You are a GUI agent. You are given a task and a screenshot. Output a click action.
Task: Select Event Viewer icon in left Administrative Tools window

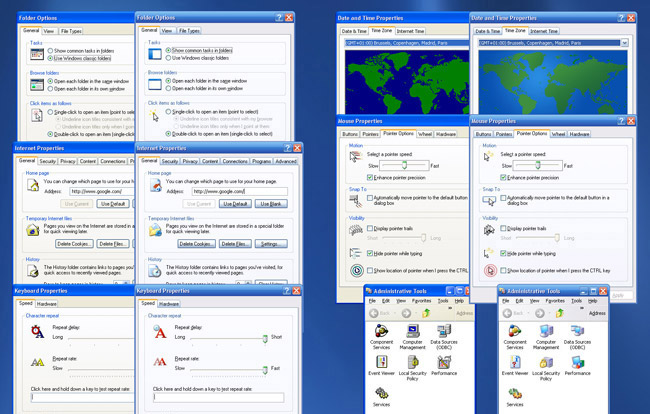pos(381,366)
